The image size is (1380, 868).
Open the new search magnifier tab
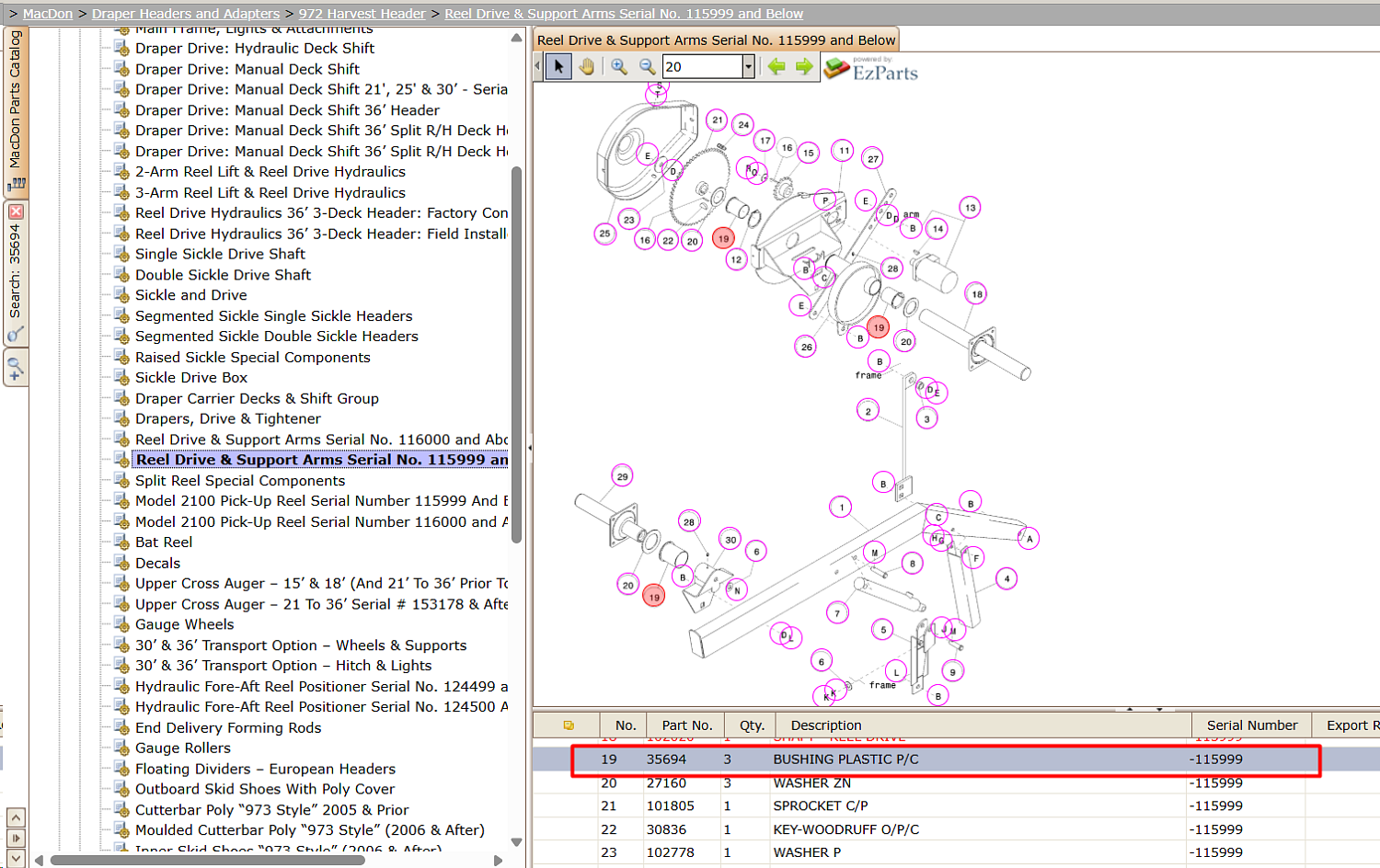(16, 369)
